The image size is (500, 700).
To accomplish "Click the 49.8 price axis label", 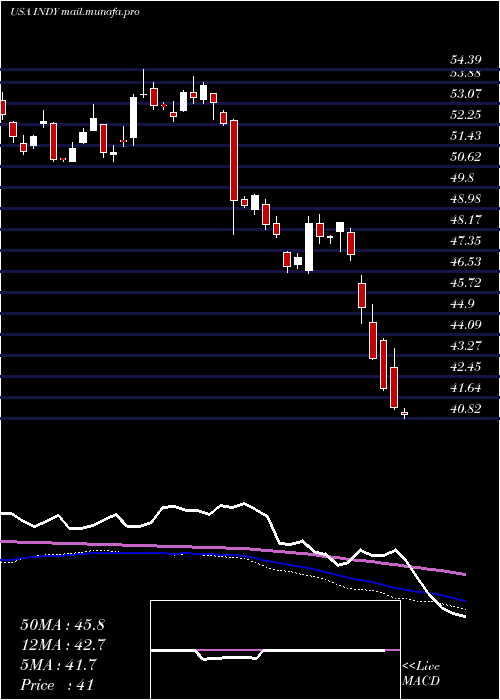I will pyautogui.click(x=462, y=178).
